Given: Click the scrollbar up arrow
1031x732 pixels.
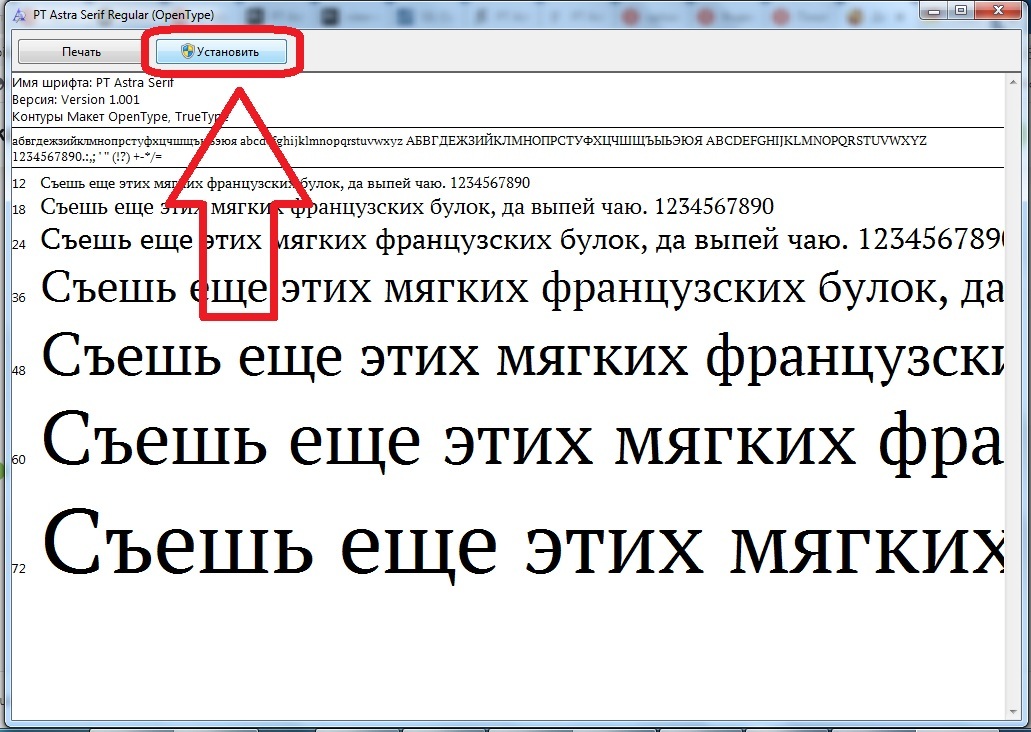Looking at the screenshot, I should click(x=1013, y=82).
